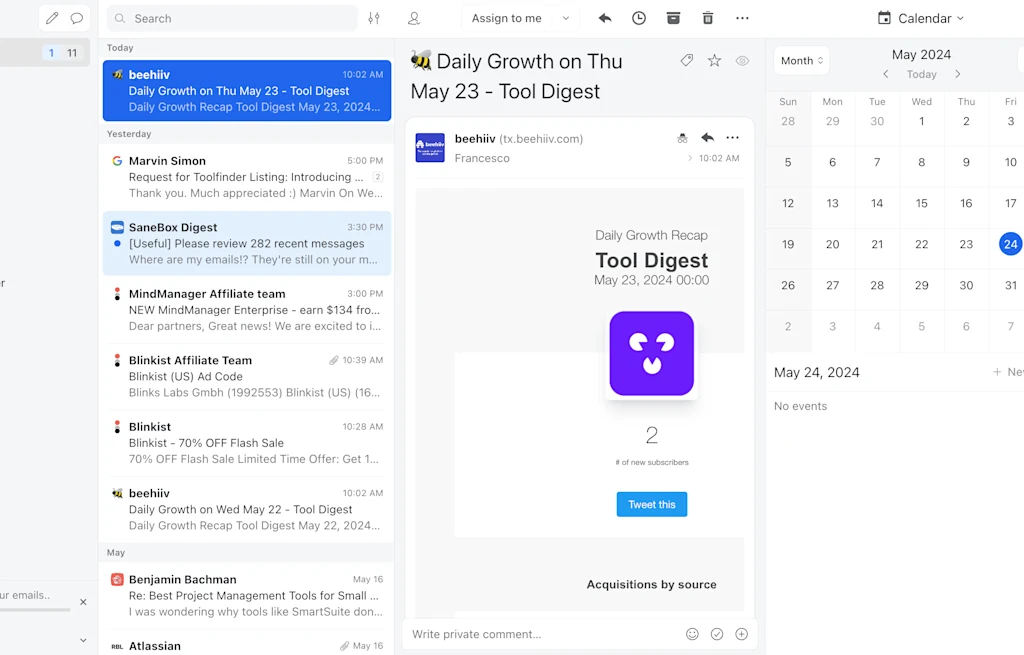Click the Search input field
This screenshot has height=655, width=1024.
coord(232,18)
